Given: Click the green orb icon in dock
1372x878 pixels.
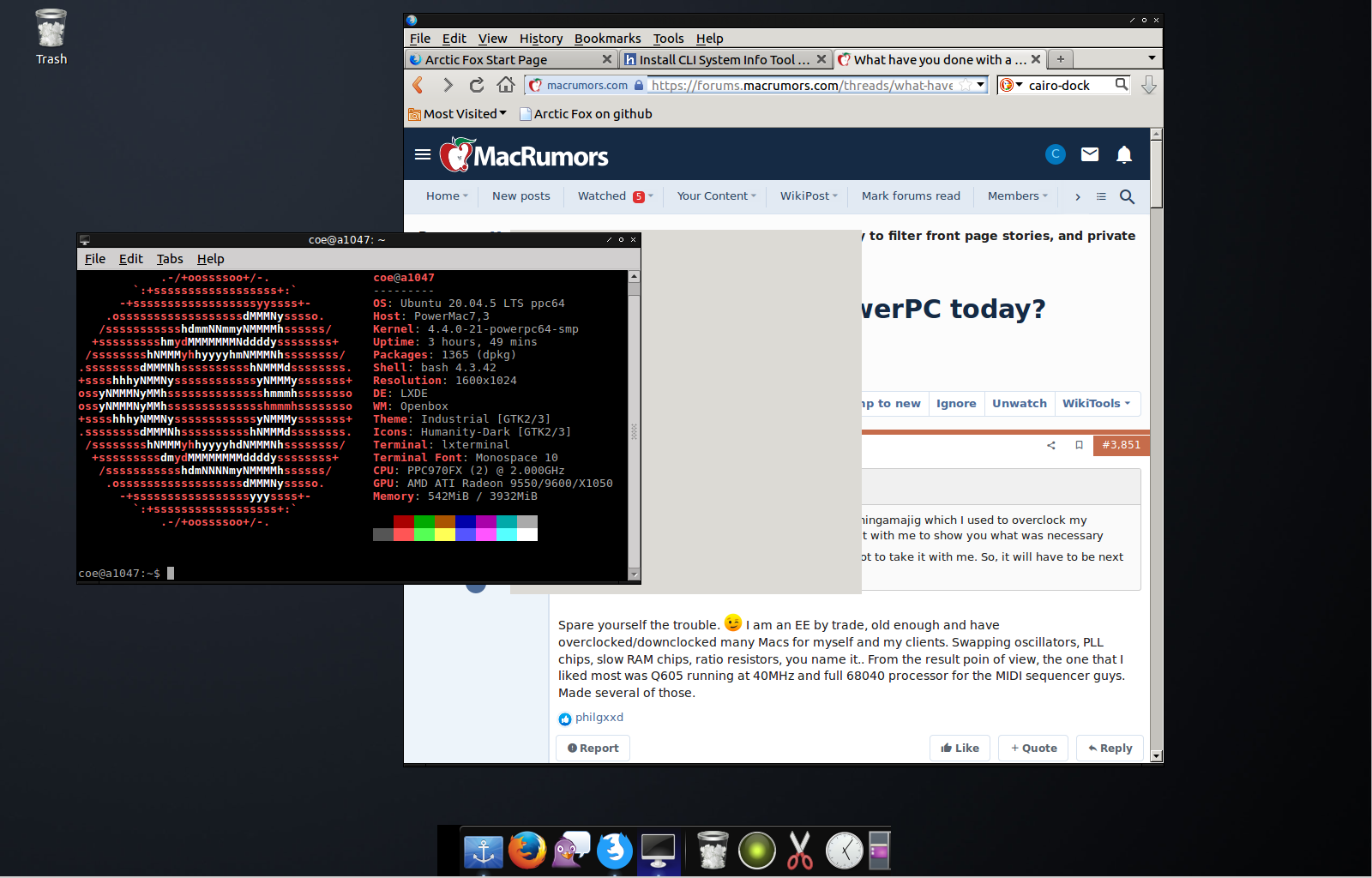Looking at the screenshot, I should coord(757,851).
